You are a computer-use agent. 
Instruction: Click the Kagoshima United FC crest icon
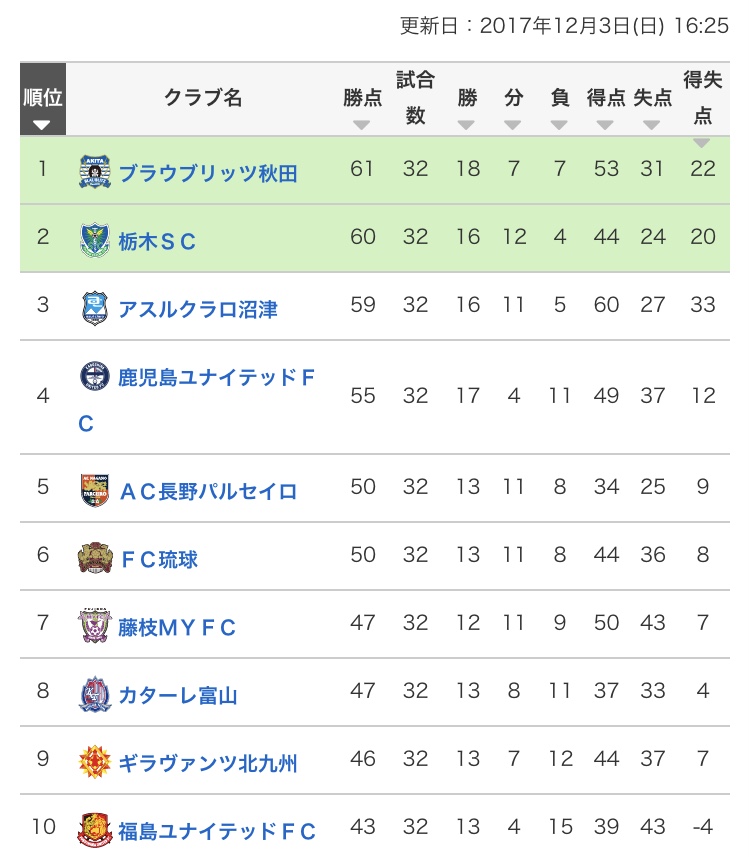point(95,376)
